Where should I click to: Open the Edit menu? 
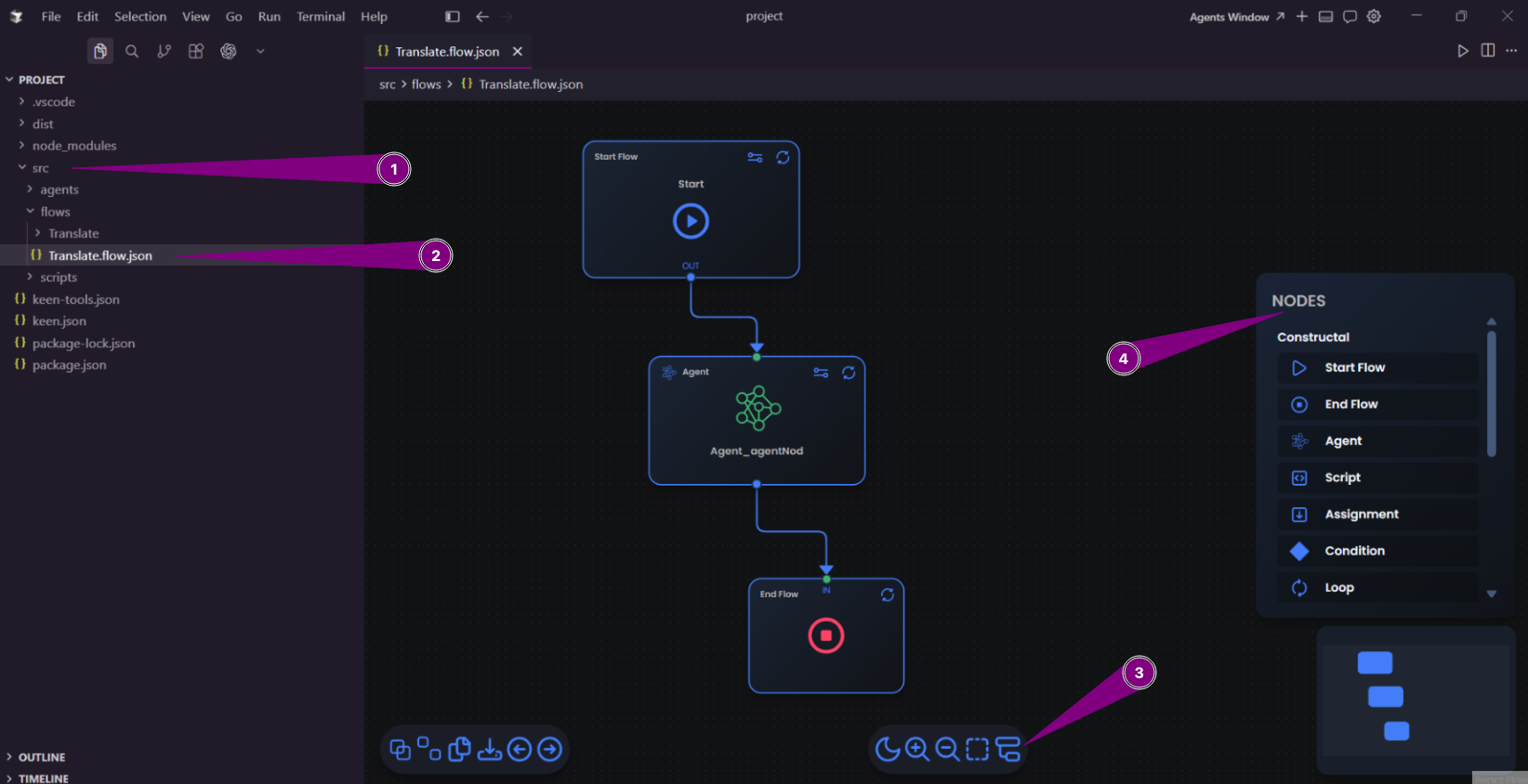[87, 17]
